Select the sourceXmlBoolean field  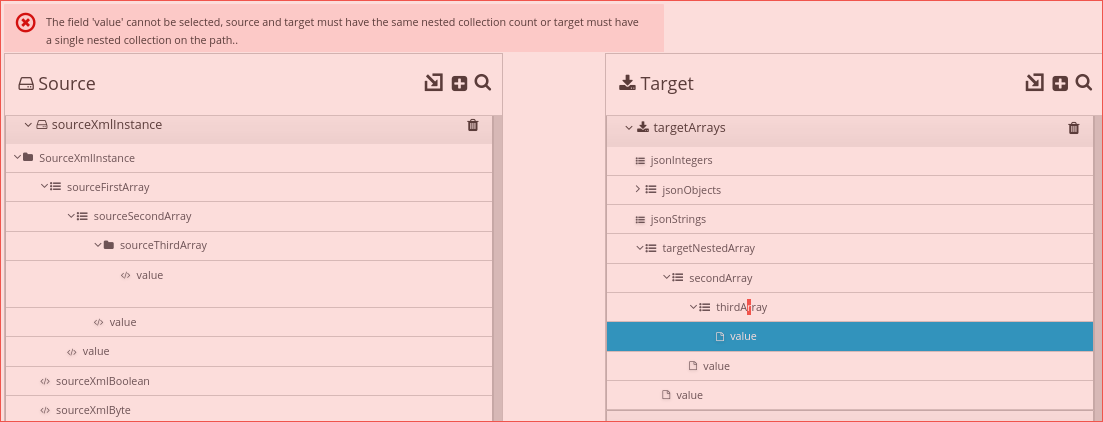click(x=102, y=381)
